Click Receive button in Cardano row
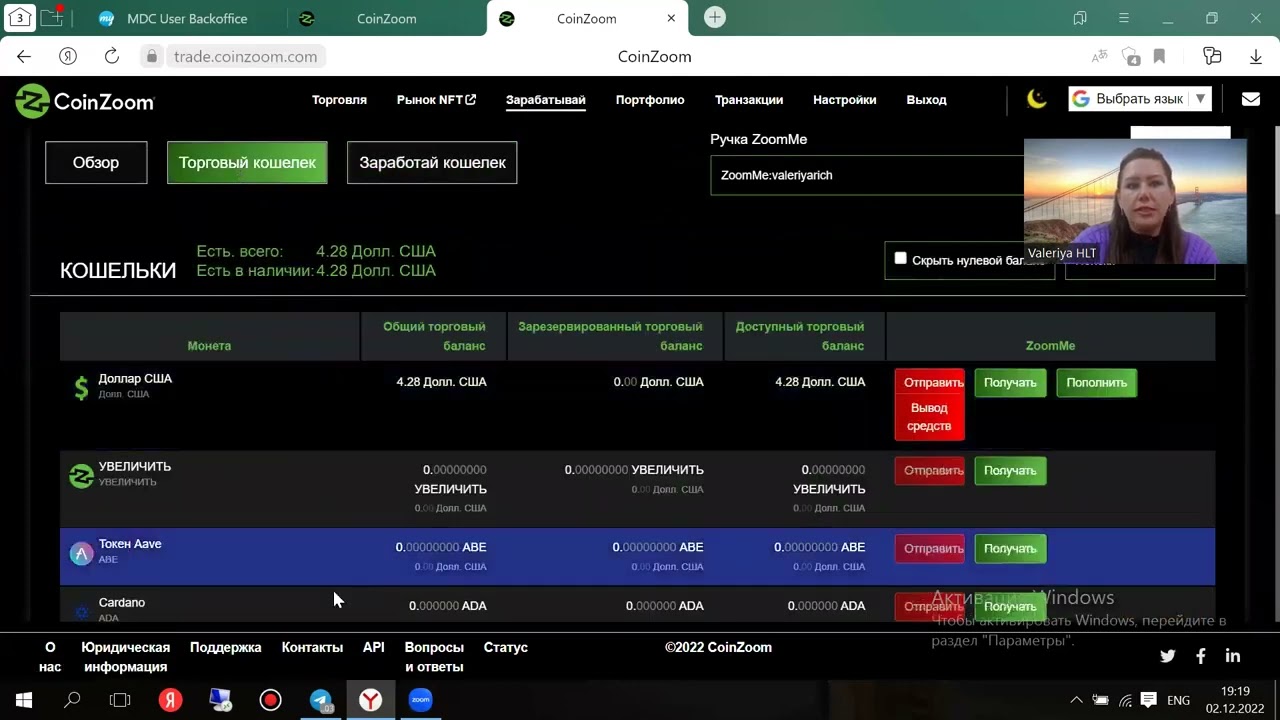Image resolution: width=1280 pixels, height=720 pixels. click(x=1010, y=607)
